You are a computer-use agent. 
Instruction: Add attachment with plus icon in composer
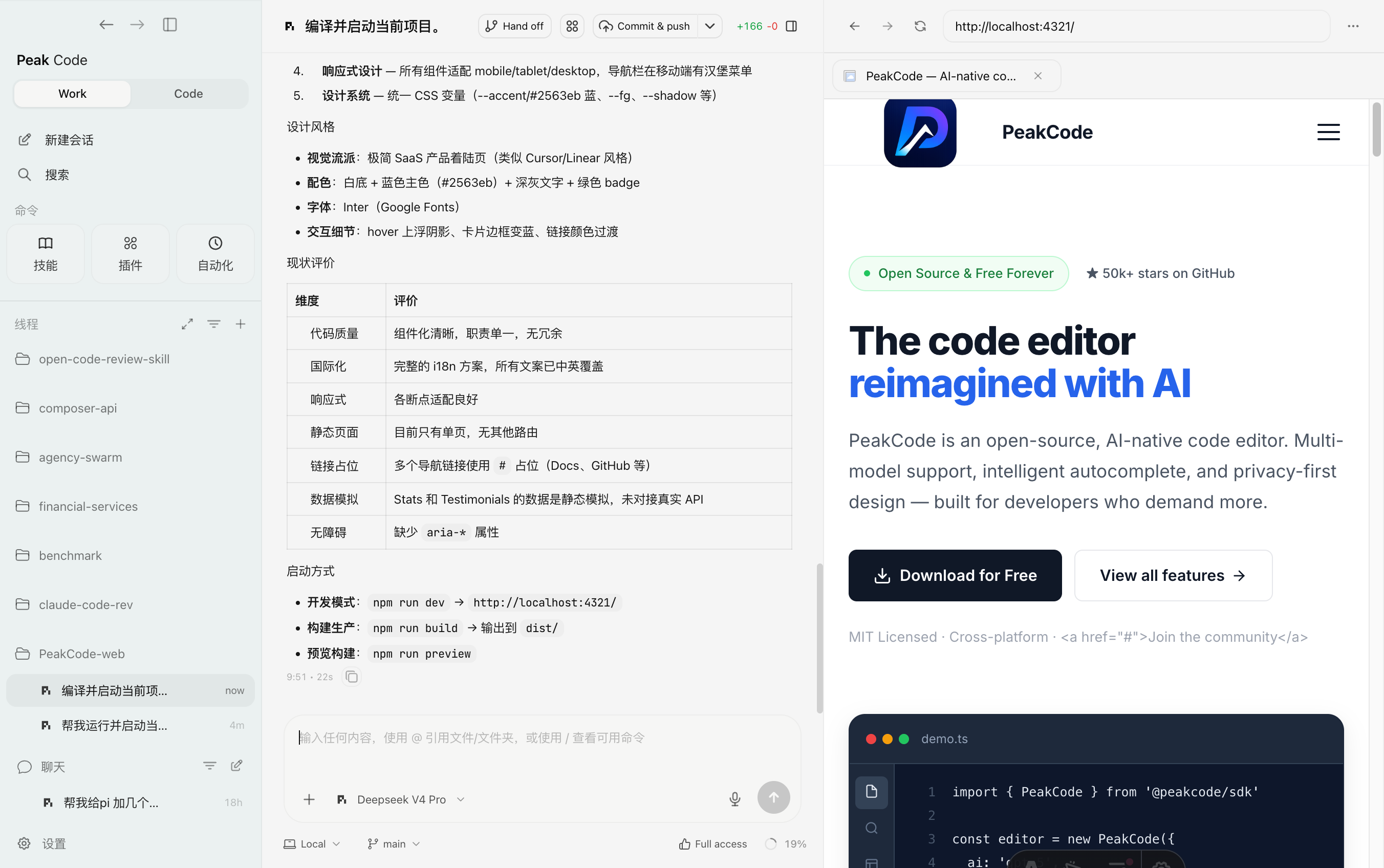310,800
